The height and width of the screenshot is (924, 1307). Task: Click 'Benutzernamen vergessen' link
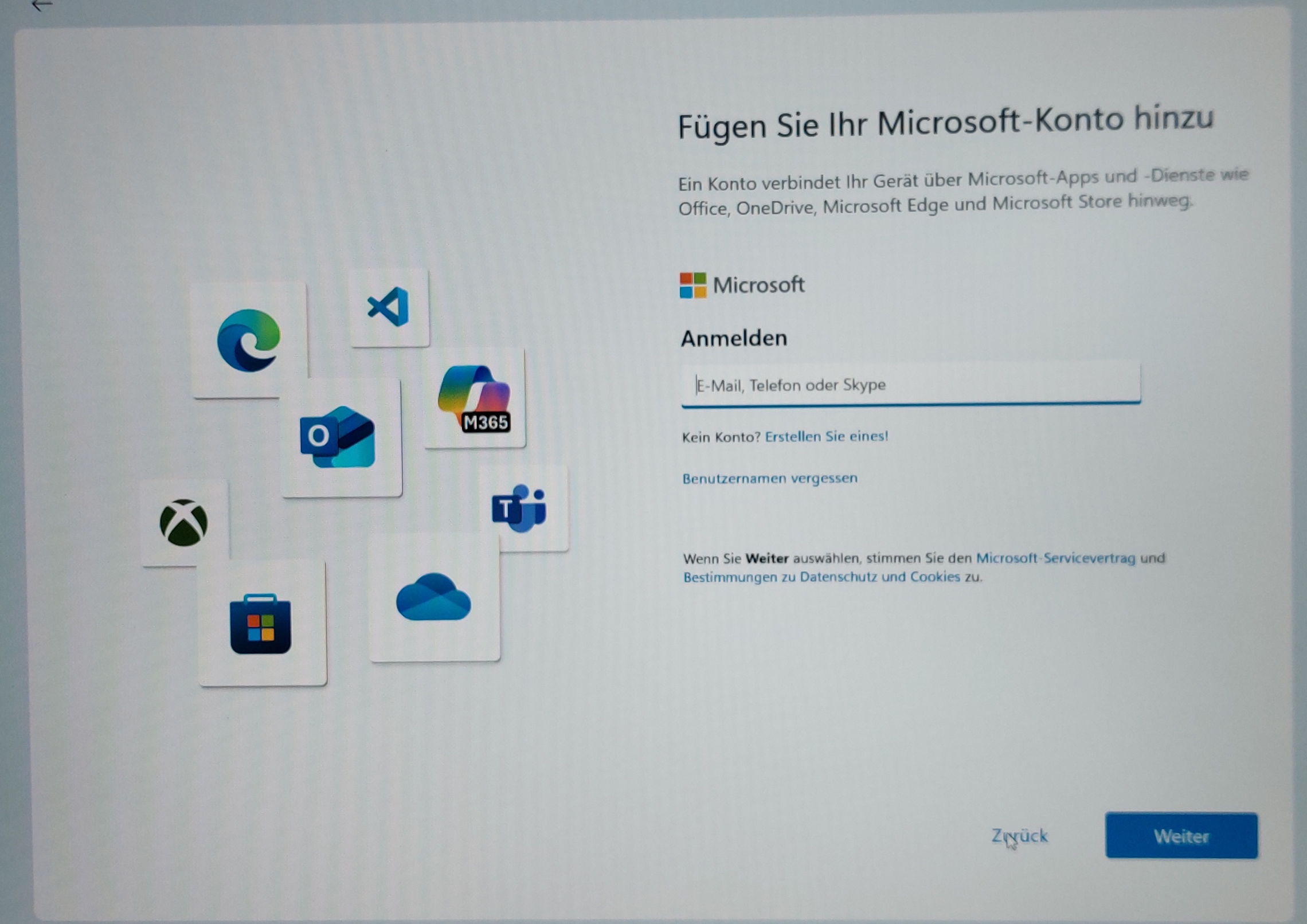pyautogui.click(x=769, y=478)
